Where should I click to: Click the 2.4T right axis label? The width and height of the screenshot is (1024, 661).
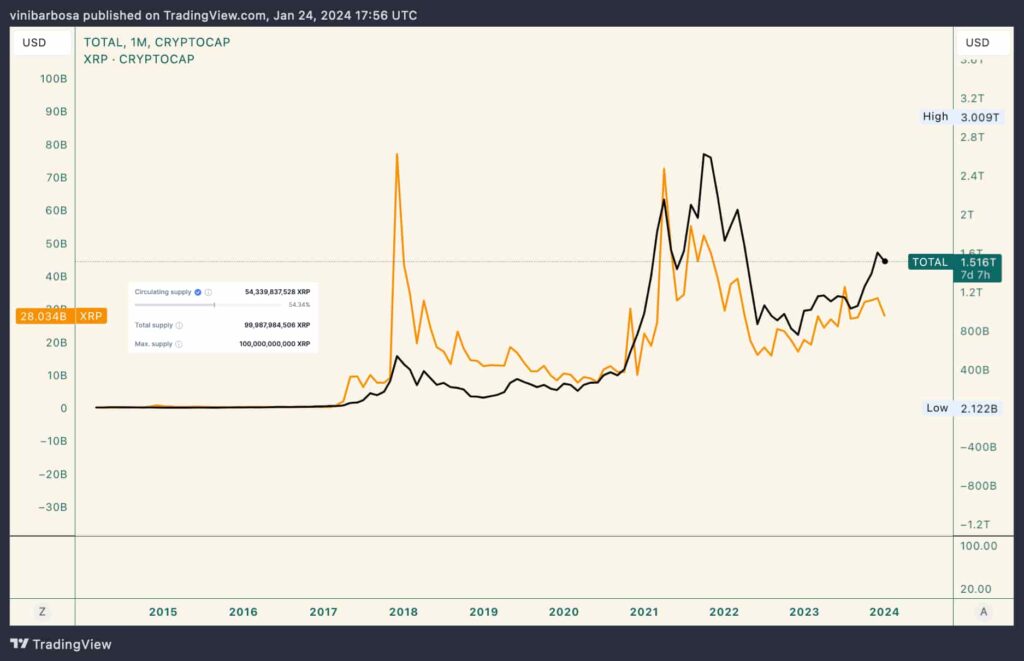[972, 176]
